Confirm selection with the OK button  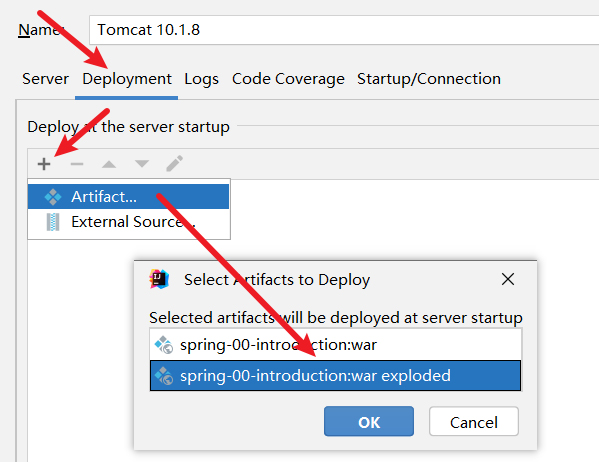[x=369, y=421]
